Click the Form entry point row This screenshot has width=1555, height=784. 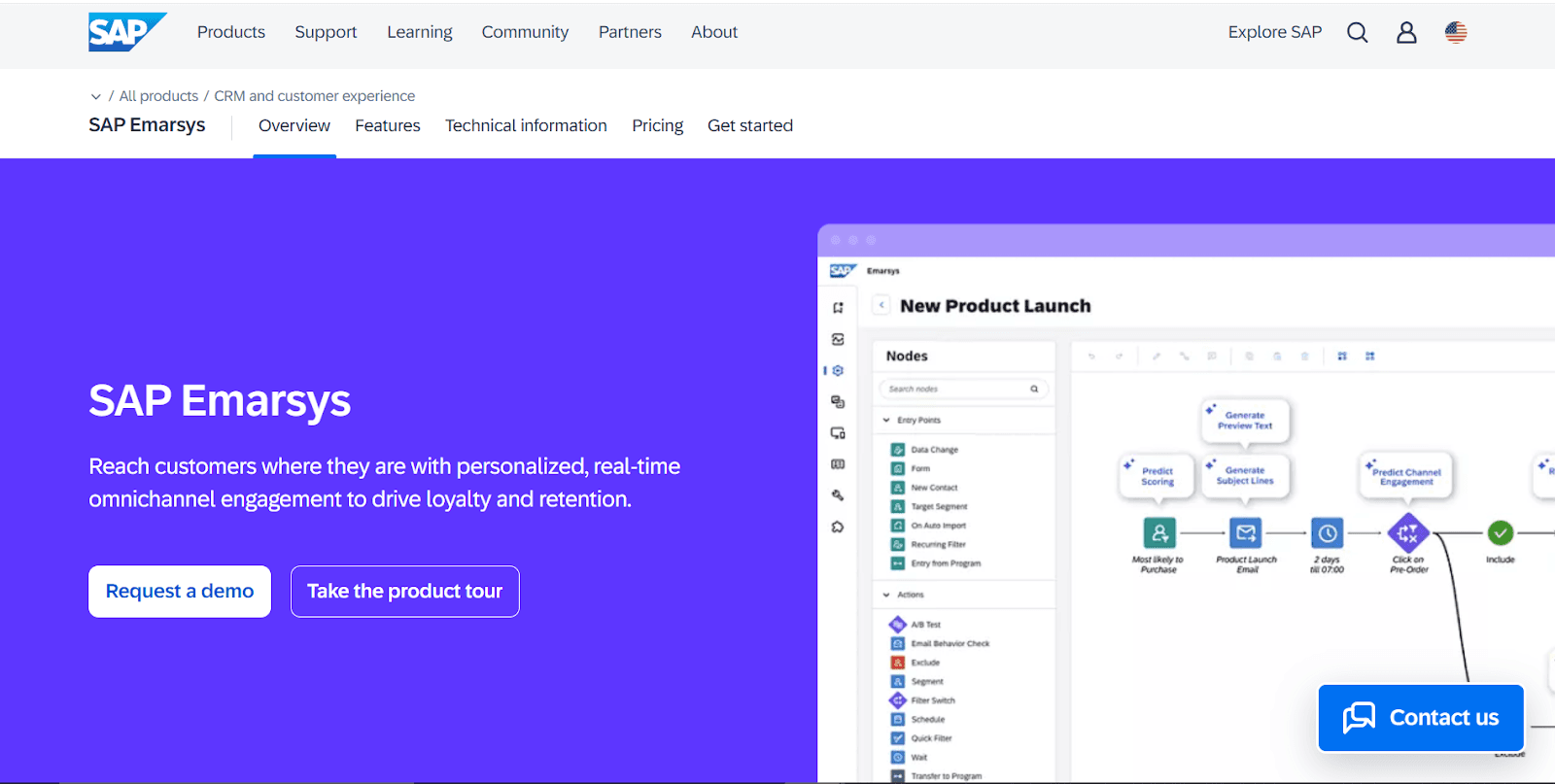(911, 468)
